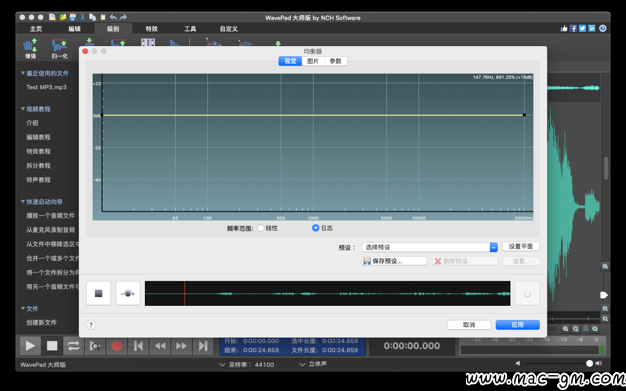The width and height of the screenshot is (626, 391).
Task: Click the Rewind button
Action: (160, 346)
